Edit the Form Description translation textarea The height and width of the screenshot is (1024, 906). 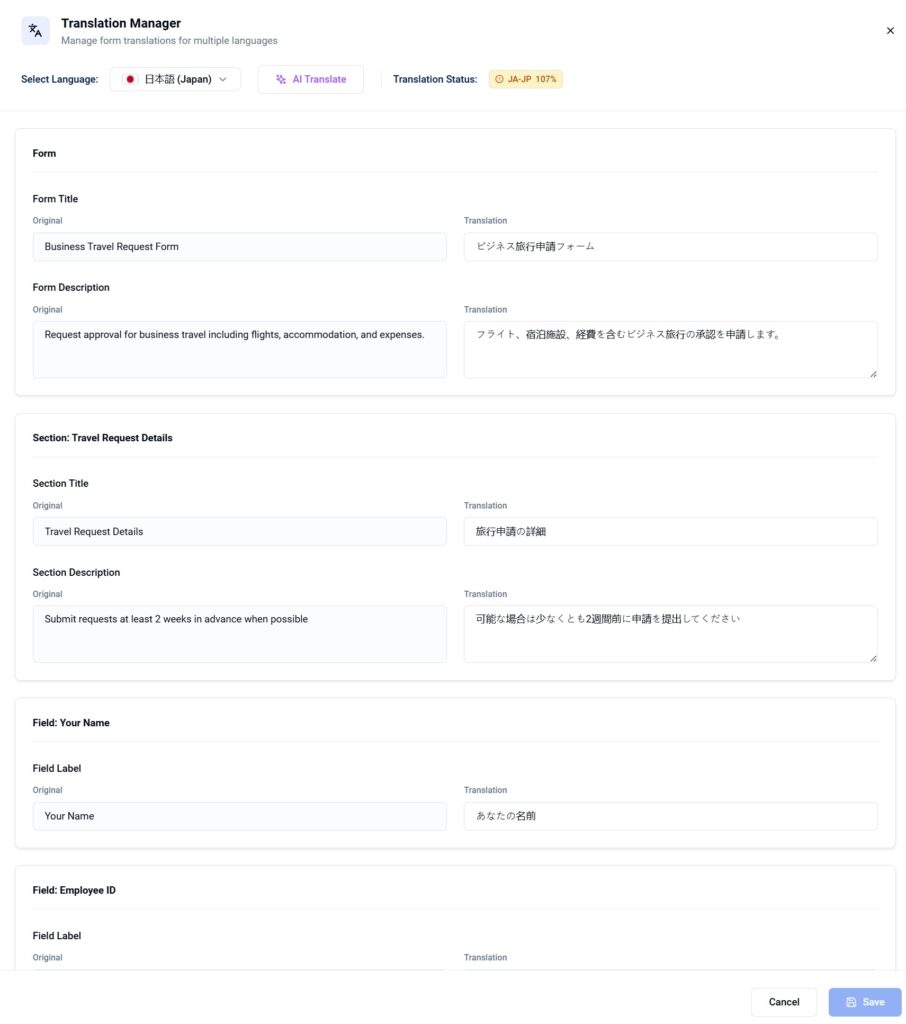point(670,349)
